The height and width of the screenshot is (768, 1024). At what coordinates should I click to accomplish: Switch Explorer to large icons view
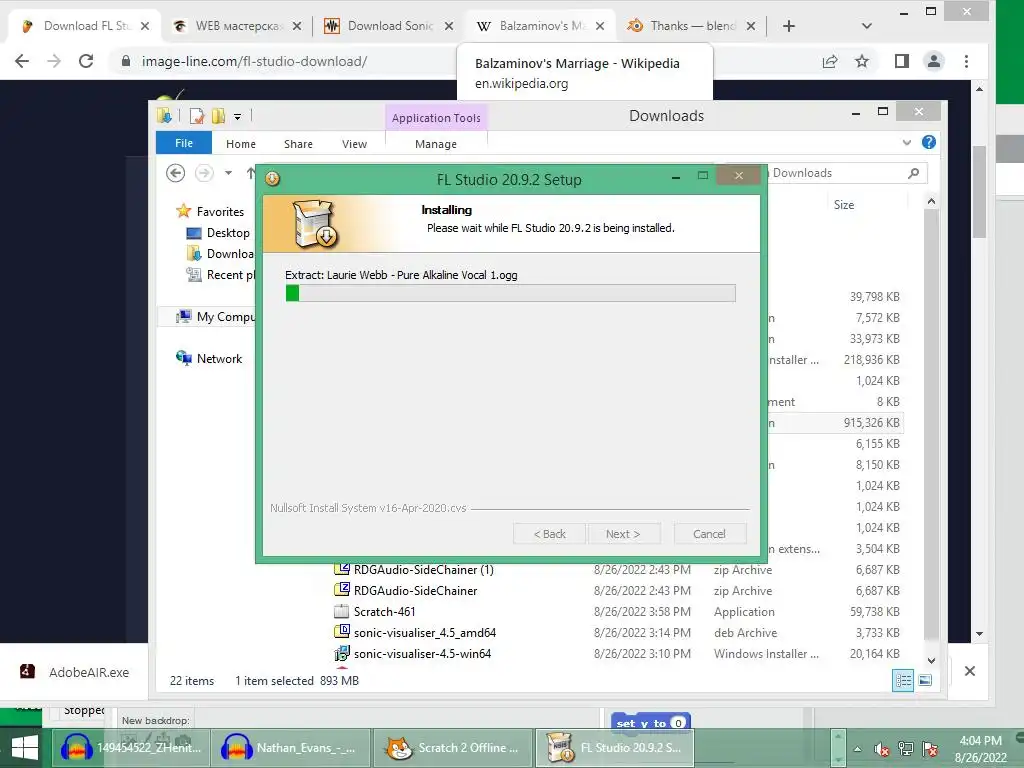[x=925, y=680]
